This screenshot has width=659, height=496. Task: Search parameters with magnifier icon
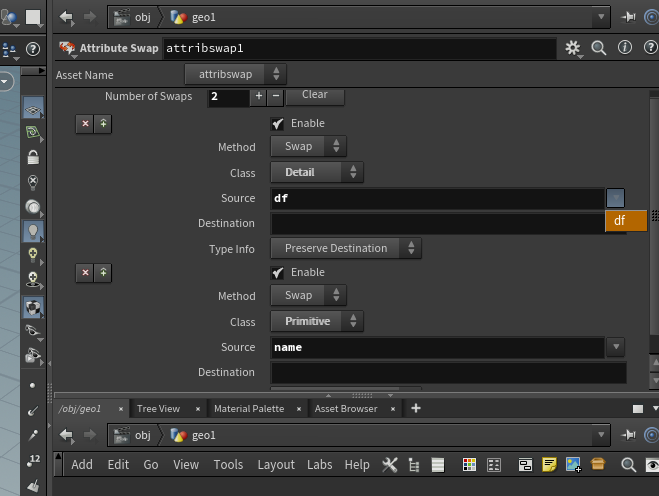[598, 48]
